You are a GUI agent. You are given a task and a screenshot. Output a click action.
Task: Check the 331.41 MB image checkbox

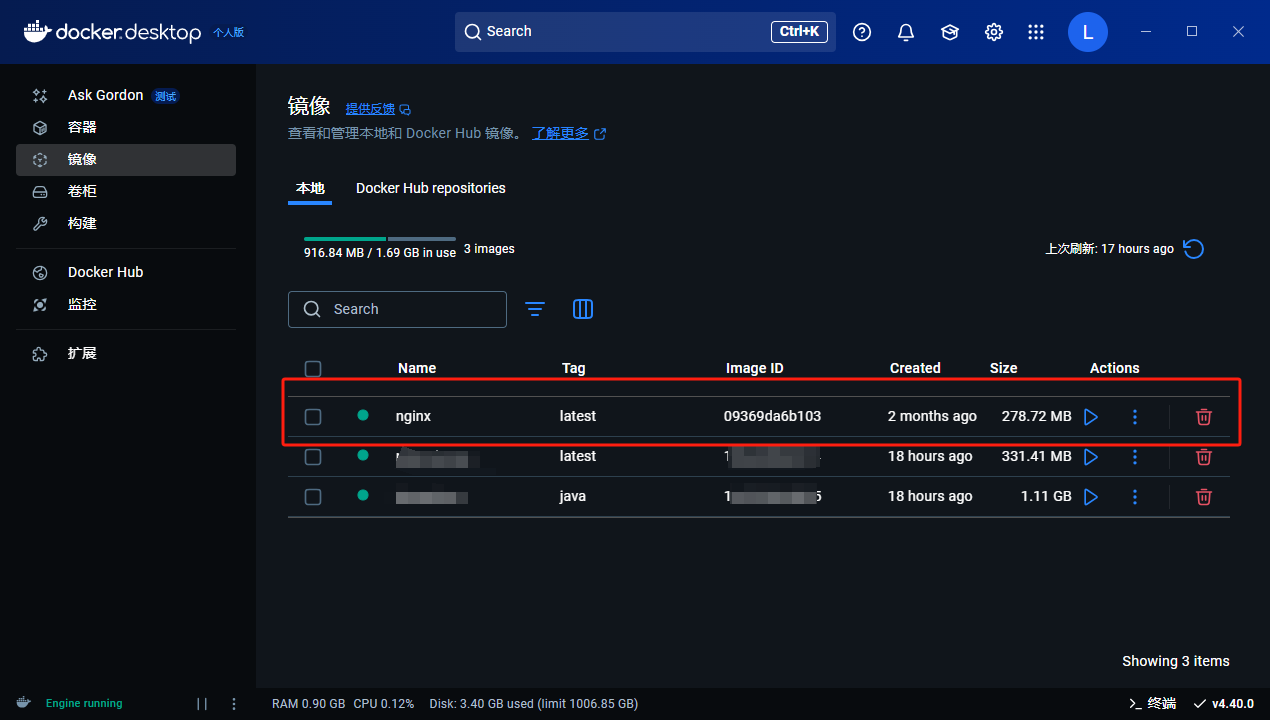313,457
